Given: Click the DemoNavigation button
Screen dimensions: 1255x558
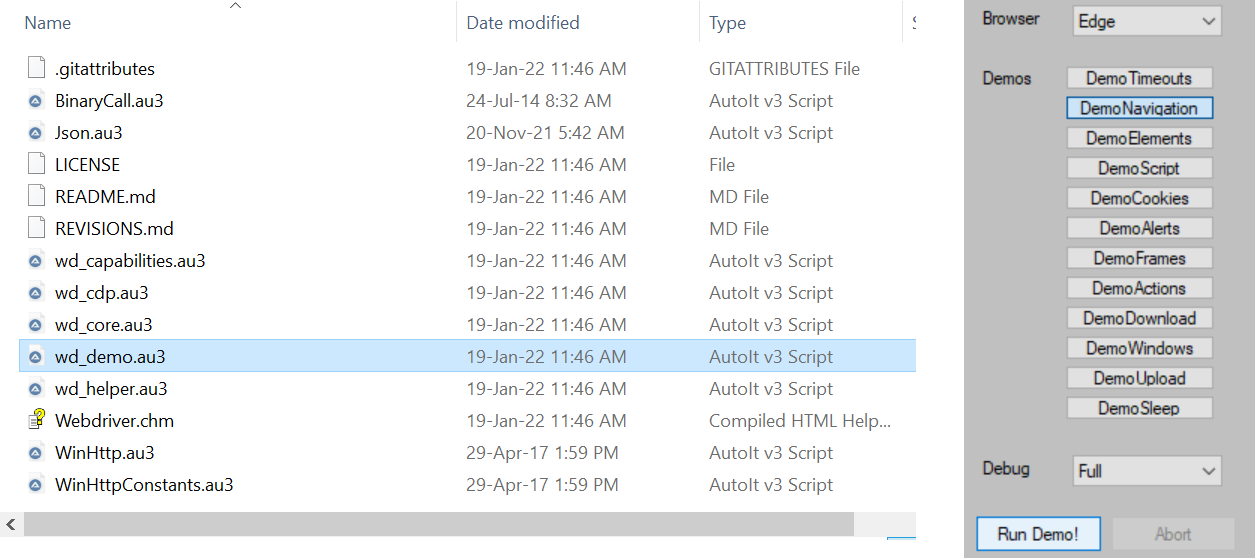Looking at the screenshot, I should (x=1139, y=108).
